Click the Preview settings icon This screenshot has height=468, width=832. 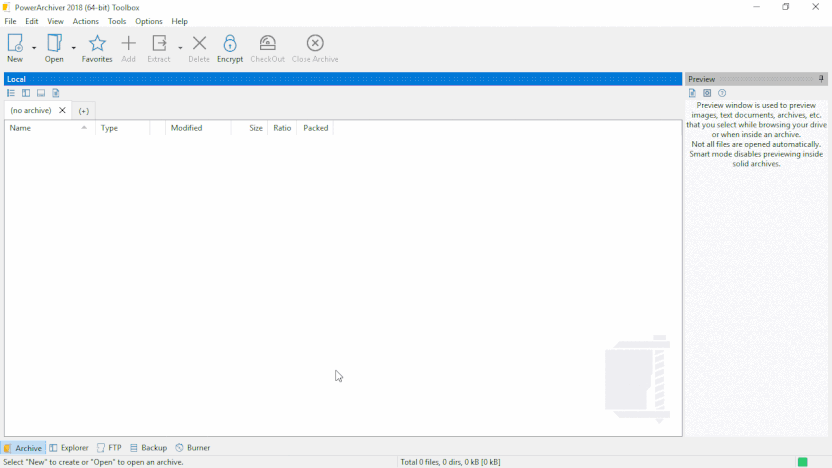coord(707,93)
